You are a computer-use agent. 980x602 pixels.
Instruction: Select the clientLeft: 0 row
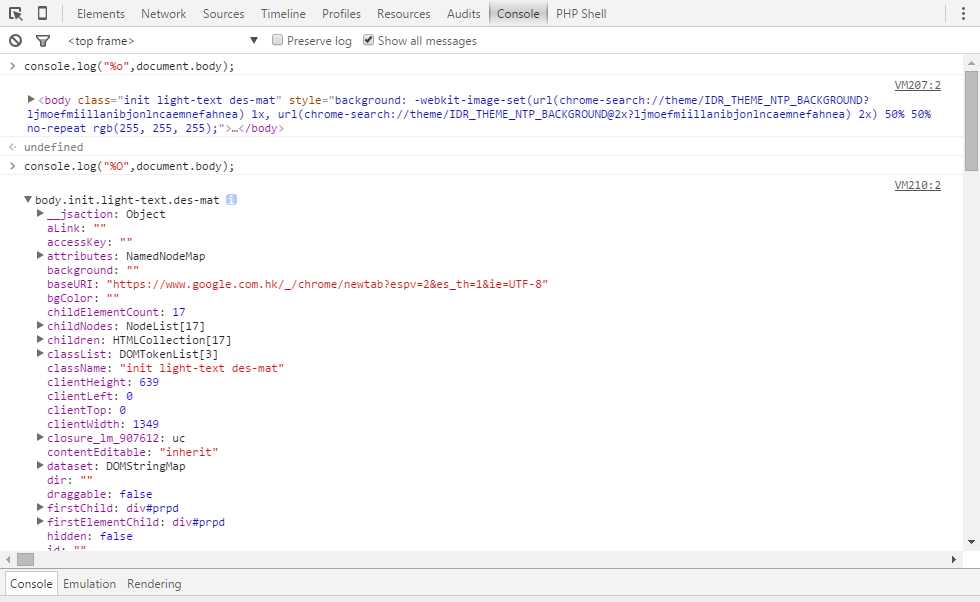coord(90,396)
